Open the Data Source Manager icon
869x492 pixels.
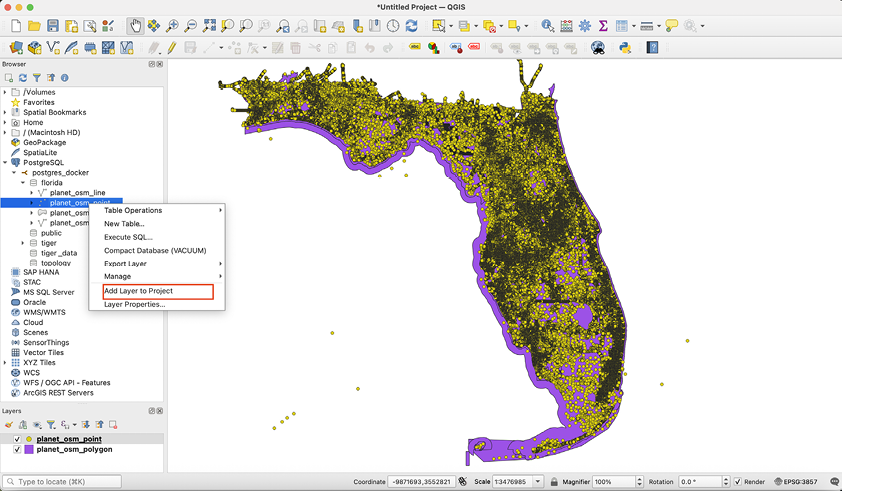pyautogui.click(x=16, y=48)
